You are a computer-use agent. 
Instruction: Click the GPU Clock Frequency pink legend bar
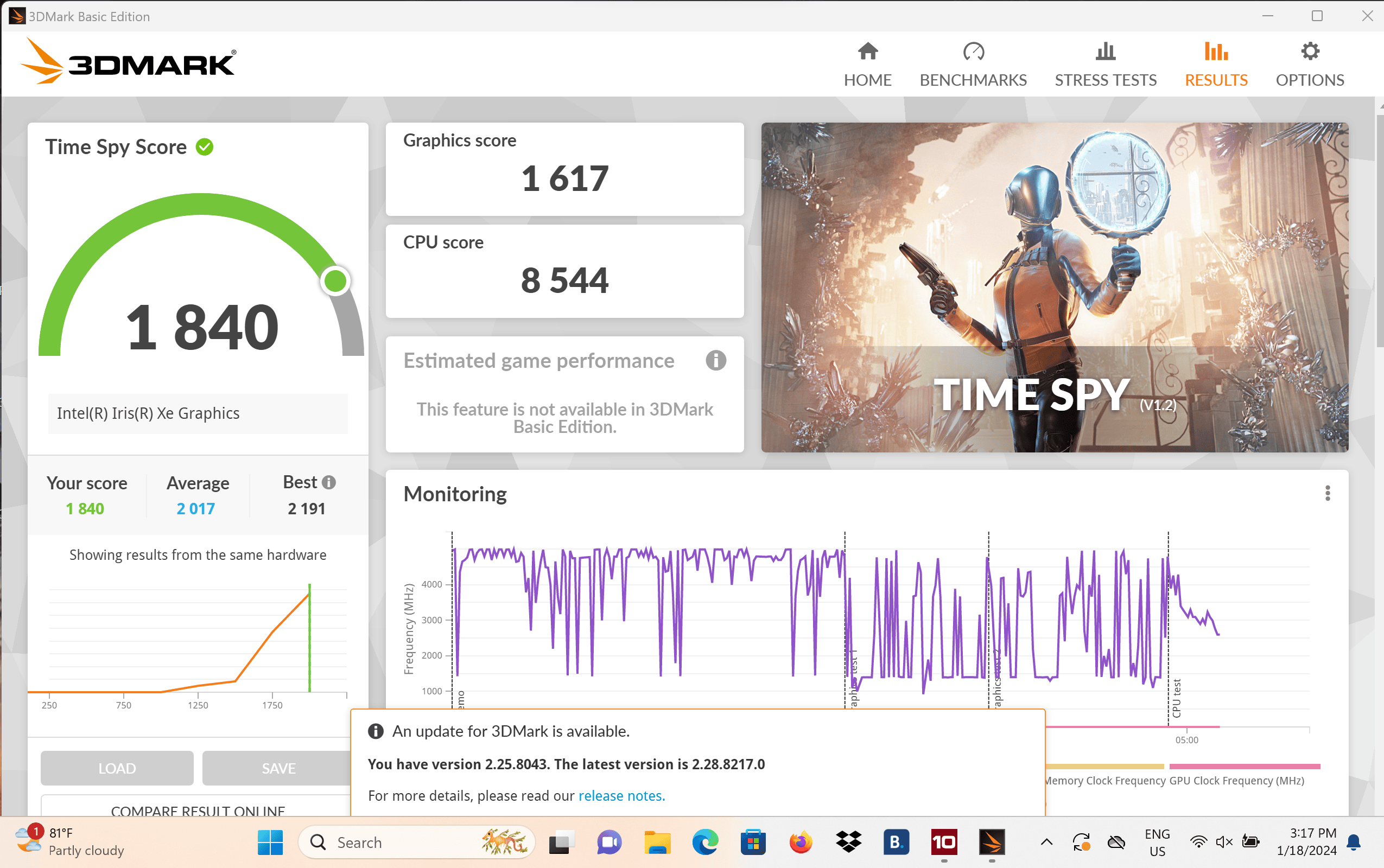tap(1245, 767)
